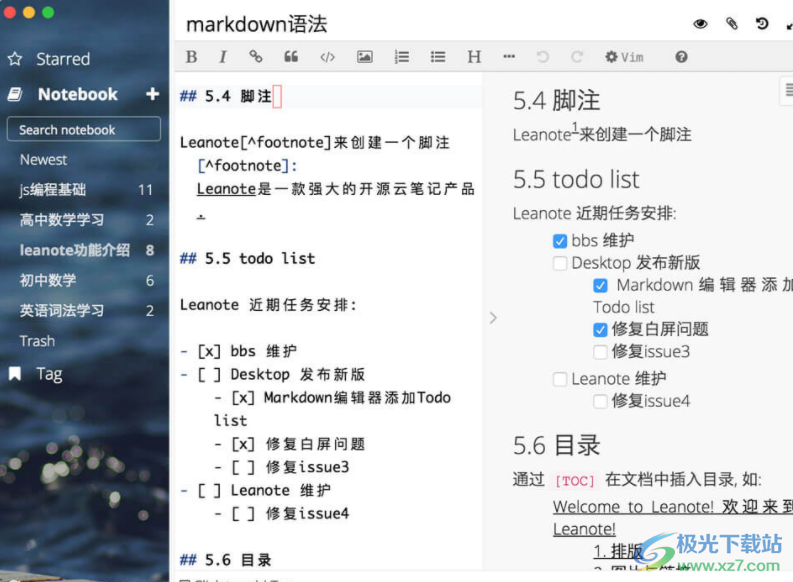Viewport: 793px width, 582px height.
Task: Check the Desktop 发布新版 checkbox
Action: (560, 263)
